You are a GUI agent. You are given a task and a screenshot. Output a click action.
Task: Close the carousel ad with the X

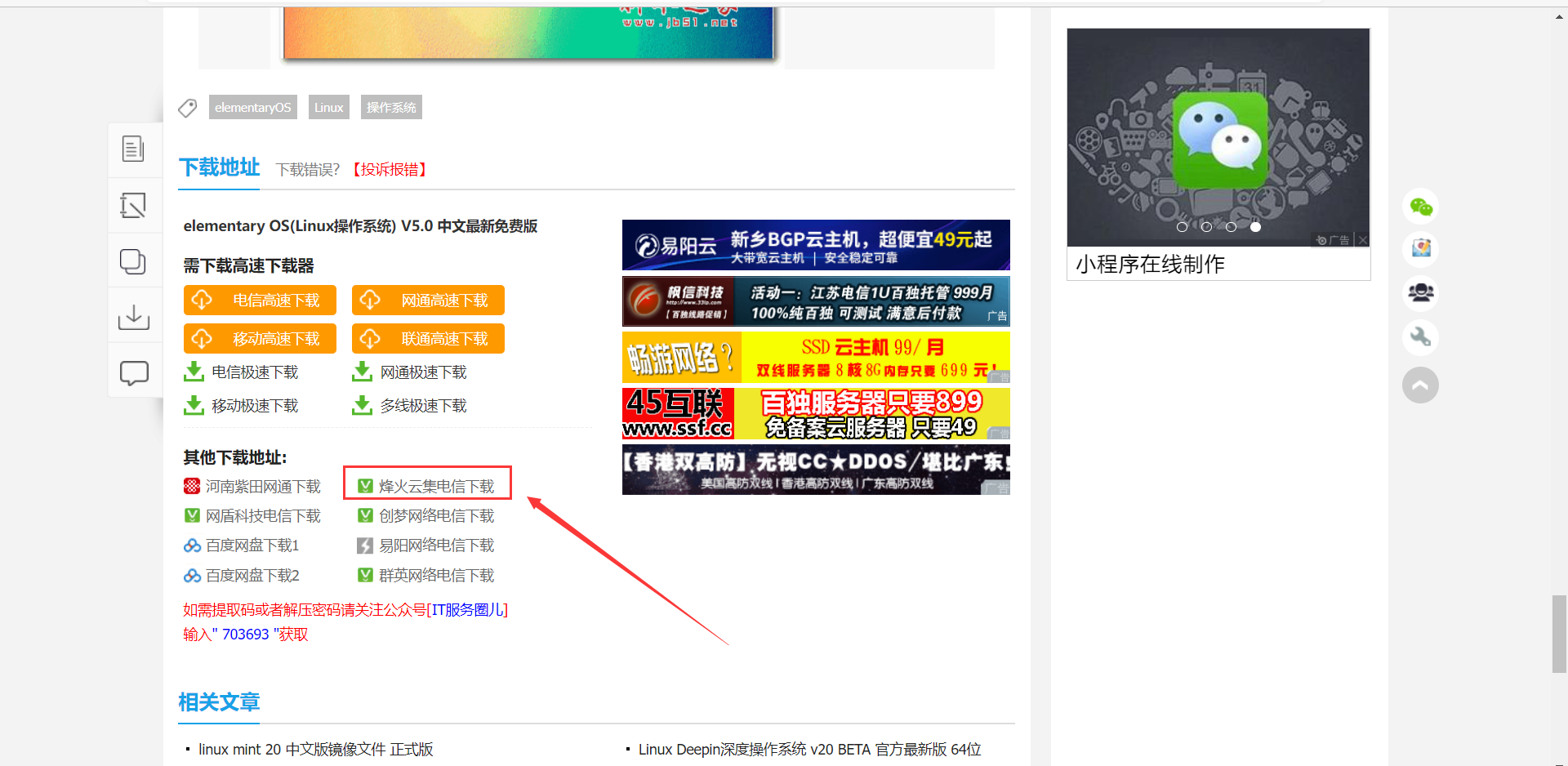pyautogui.click(x=1362, y=239)
